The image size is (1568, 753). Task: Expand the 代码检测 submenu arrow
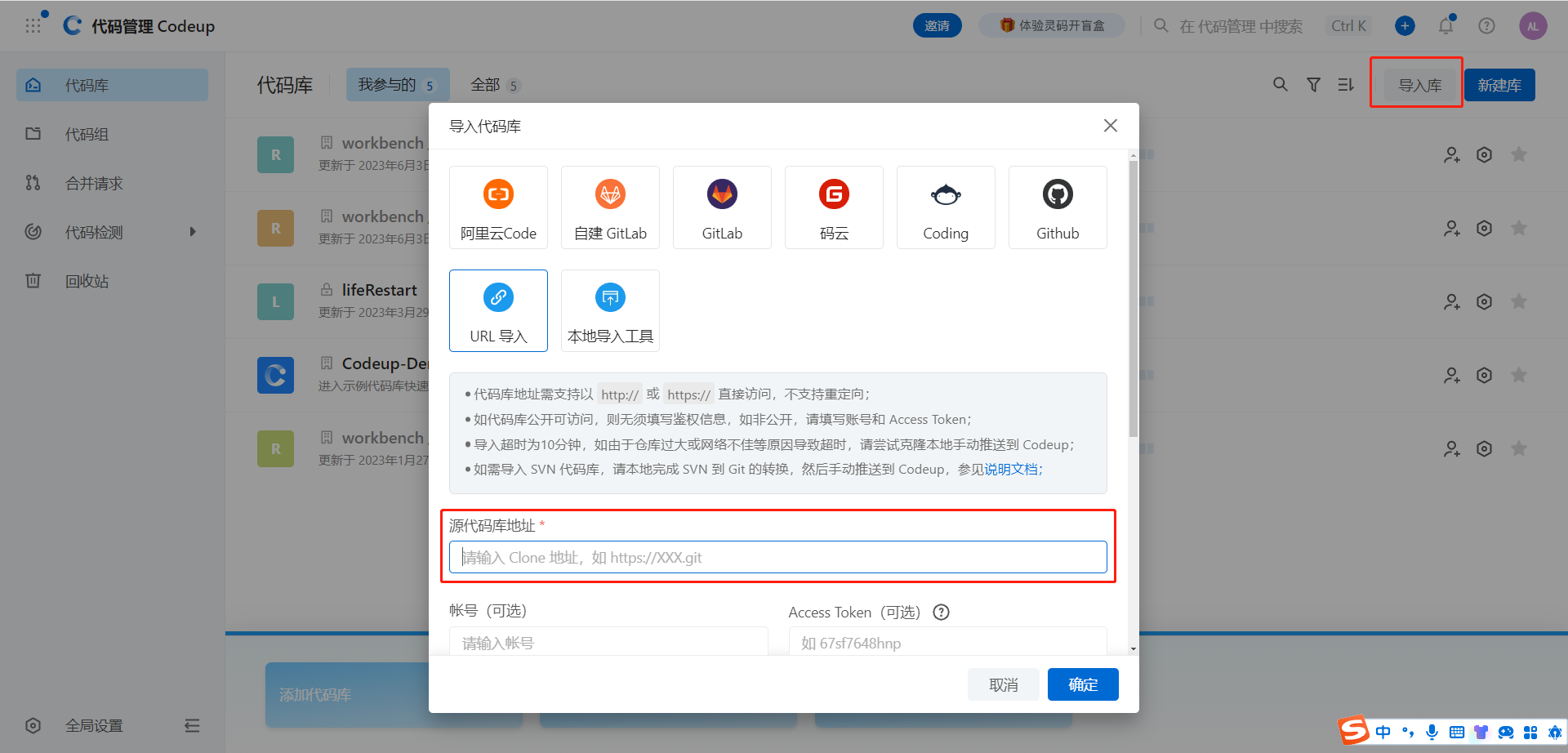tap(193, 232)
